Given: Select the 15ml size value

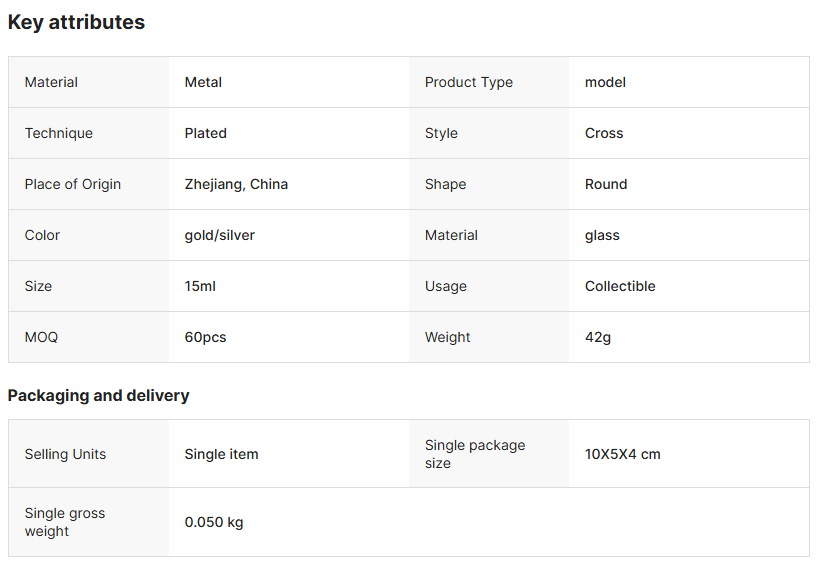Looking at the screenshot, I should (200, 286).
